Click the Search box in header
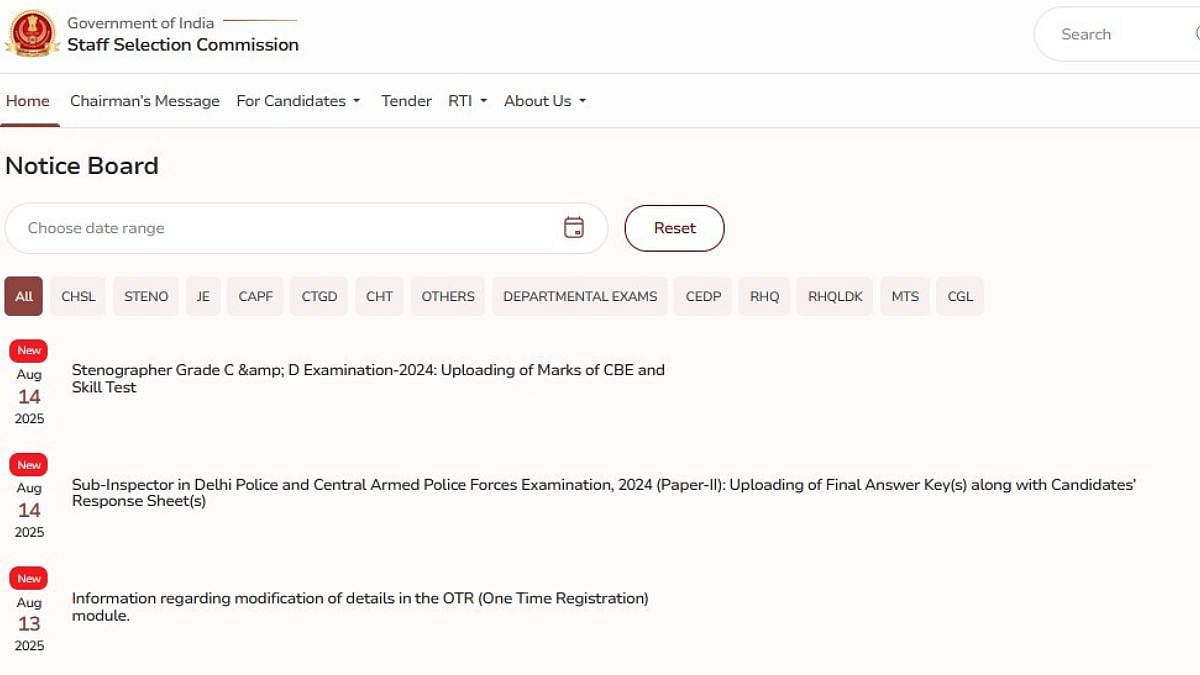Screen dimensions: 1200x675 pyautogui.click(x=1110, y=34)
